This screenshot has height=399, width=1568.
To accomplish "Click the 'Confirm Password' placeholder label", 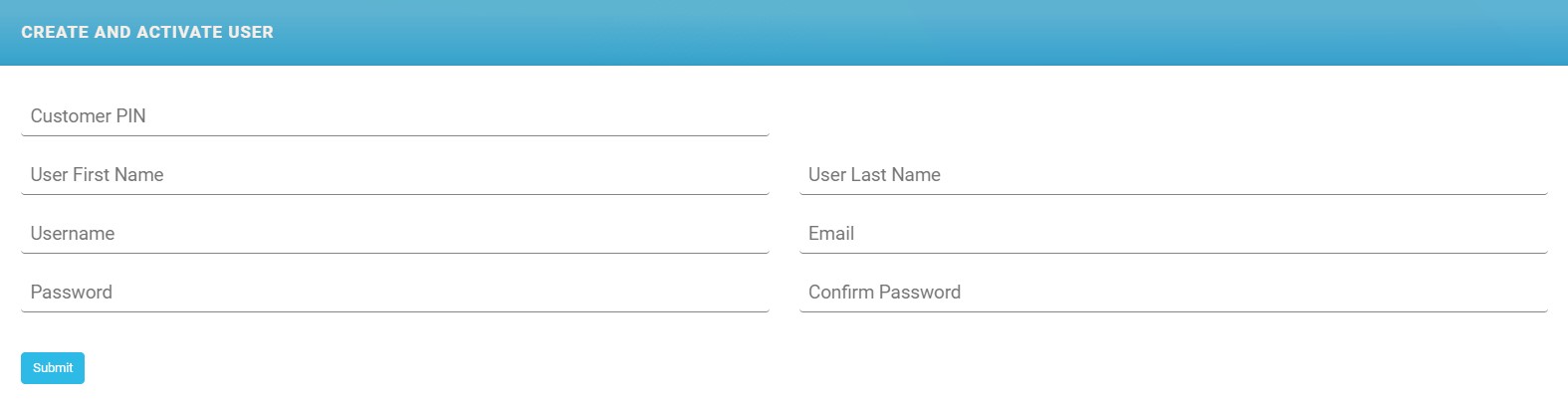I will click(x=884, y=293).
